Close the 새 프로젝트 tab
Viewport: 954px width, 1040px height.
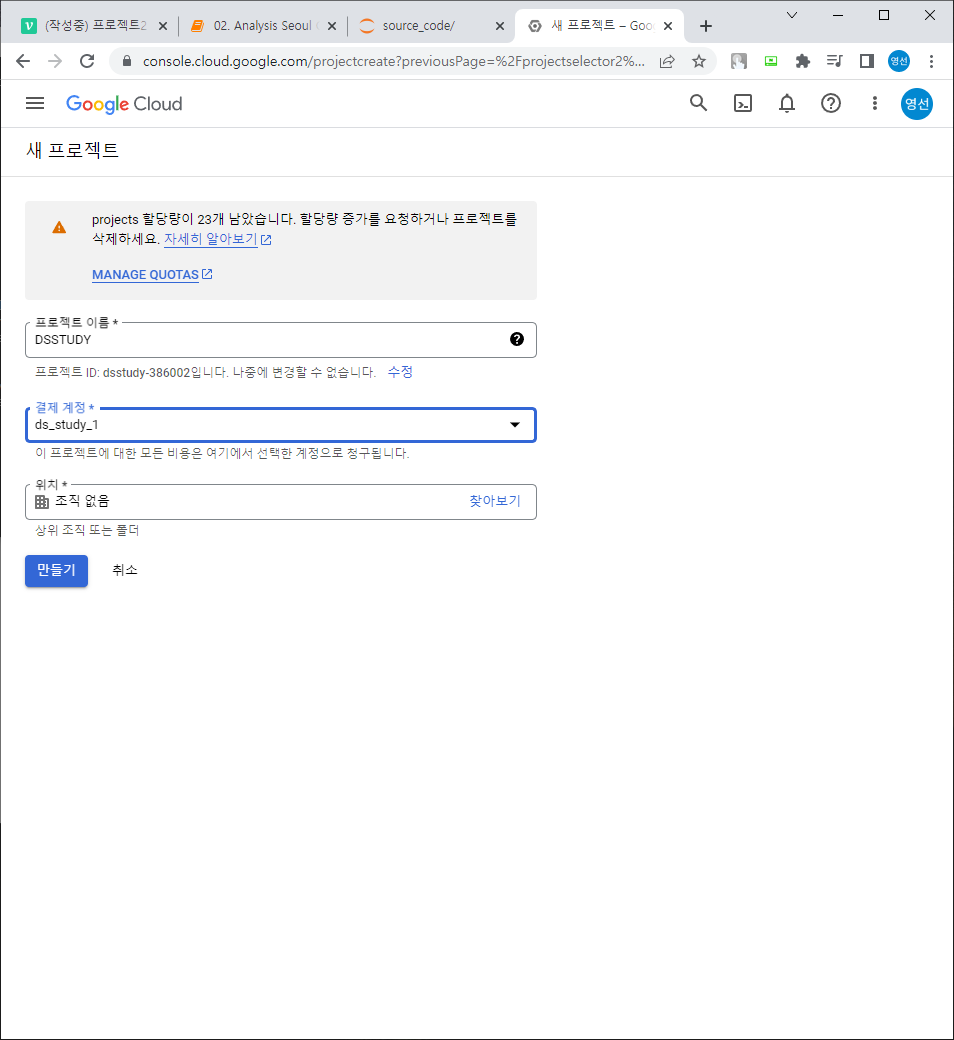pyautogui.click(x=668, y=26)
